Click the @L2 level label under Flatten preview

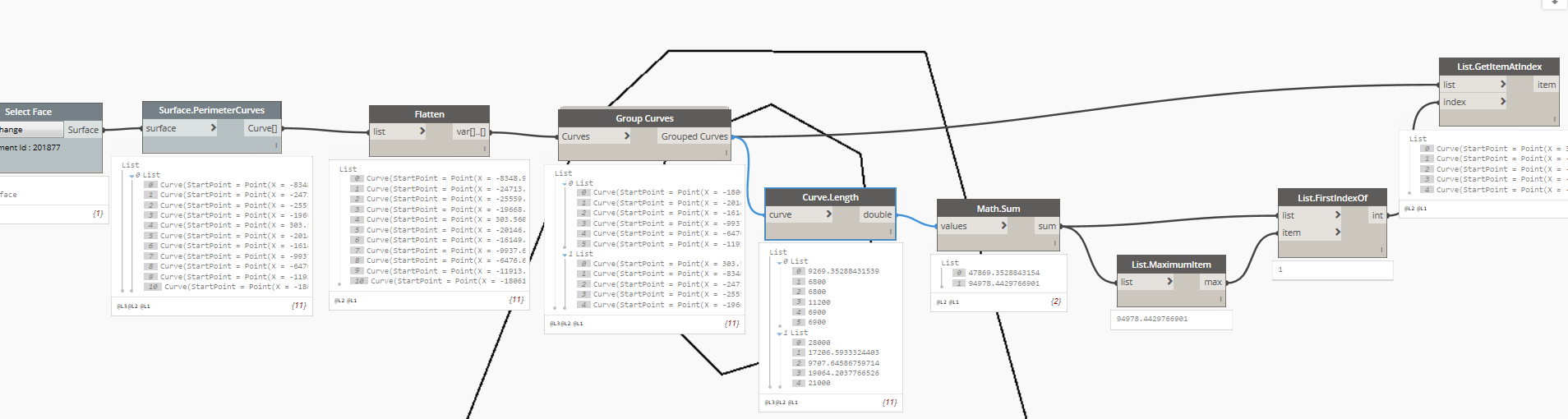339,301
